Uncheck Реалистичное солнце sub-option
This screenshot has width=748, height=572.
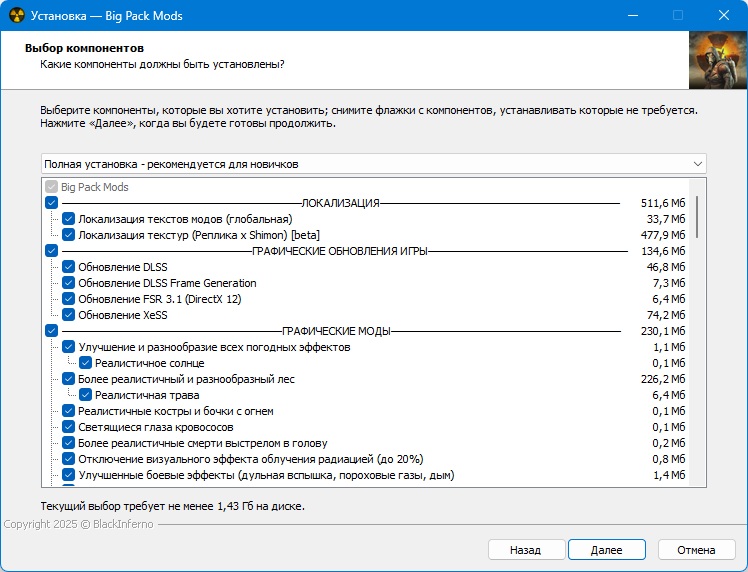[85, 363]
